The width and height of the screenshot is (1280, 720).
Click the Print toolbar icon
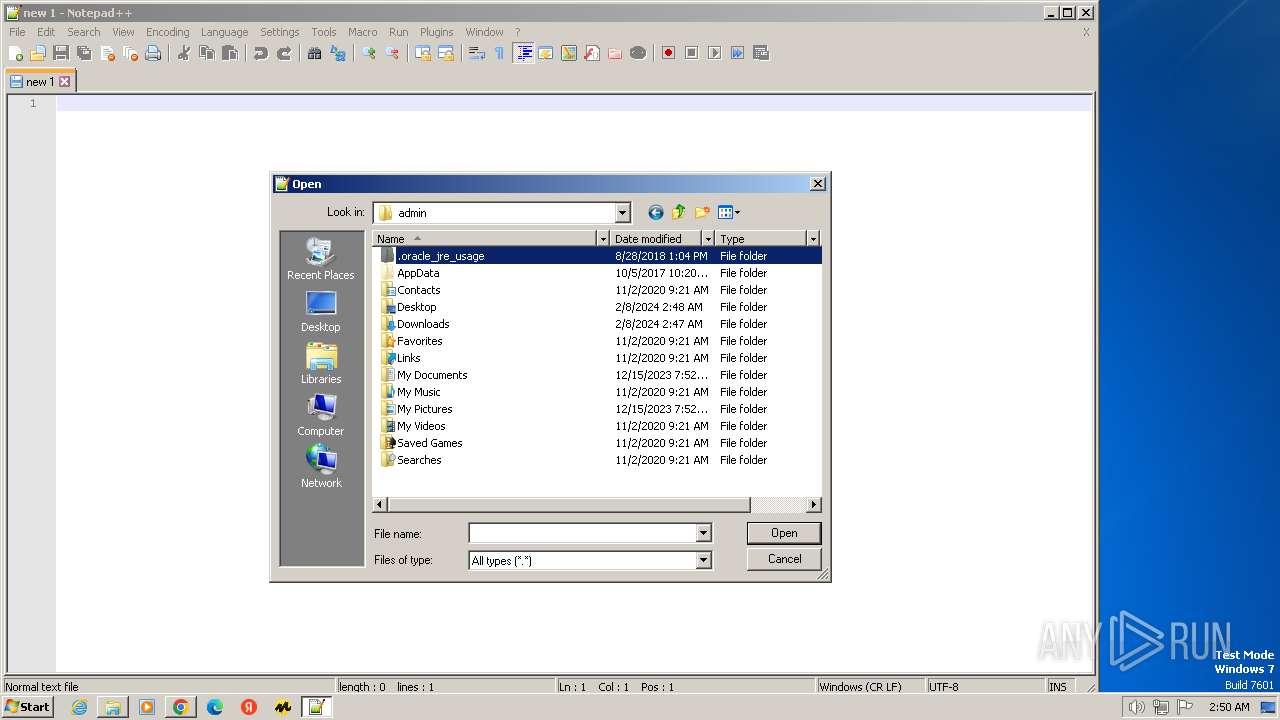pos(153,53)
